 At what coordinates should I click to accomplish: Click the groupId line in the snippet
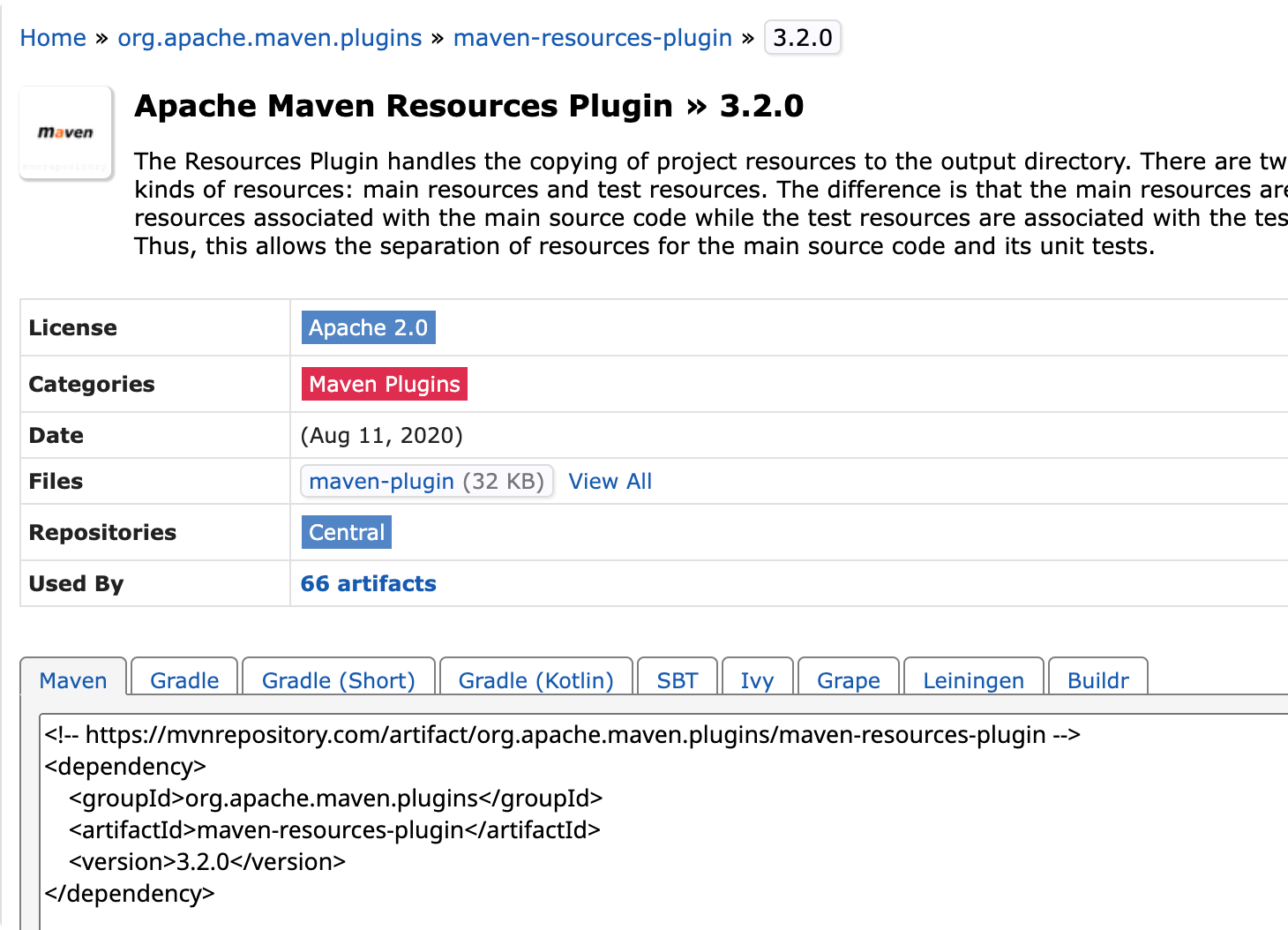coord(336,799)
